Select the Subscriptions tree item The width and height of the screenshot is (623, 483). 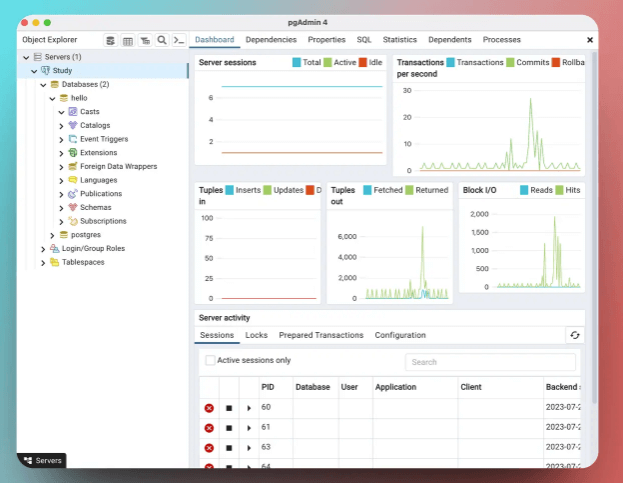click(103, 221)
